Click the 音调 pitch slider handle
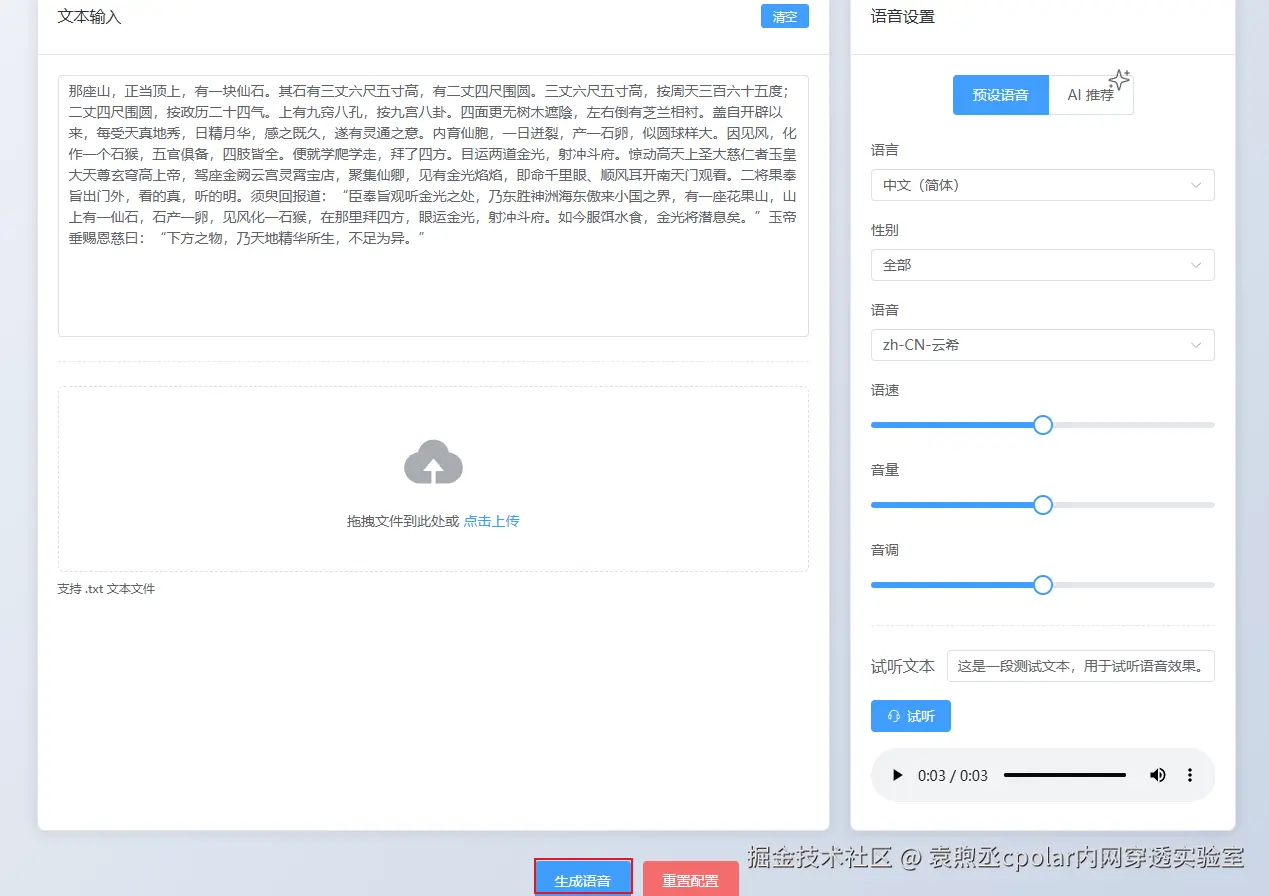Viewport: 1269px width, 896px height. pyautogui.click(x=1043, y=585)
